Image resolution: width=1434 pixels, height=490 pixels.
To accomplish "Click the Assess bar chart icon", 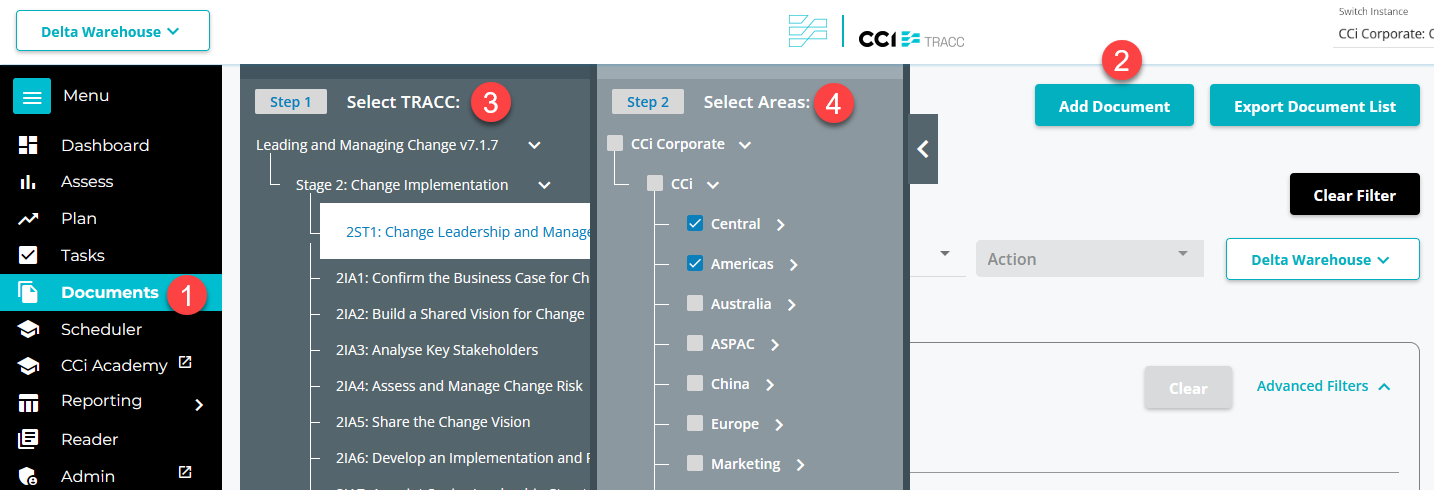I will click(x=28, y=182).
